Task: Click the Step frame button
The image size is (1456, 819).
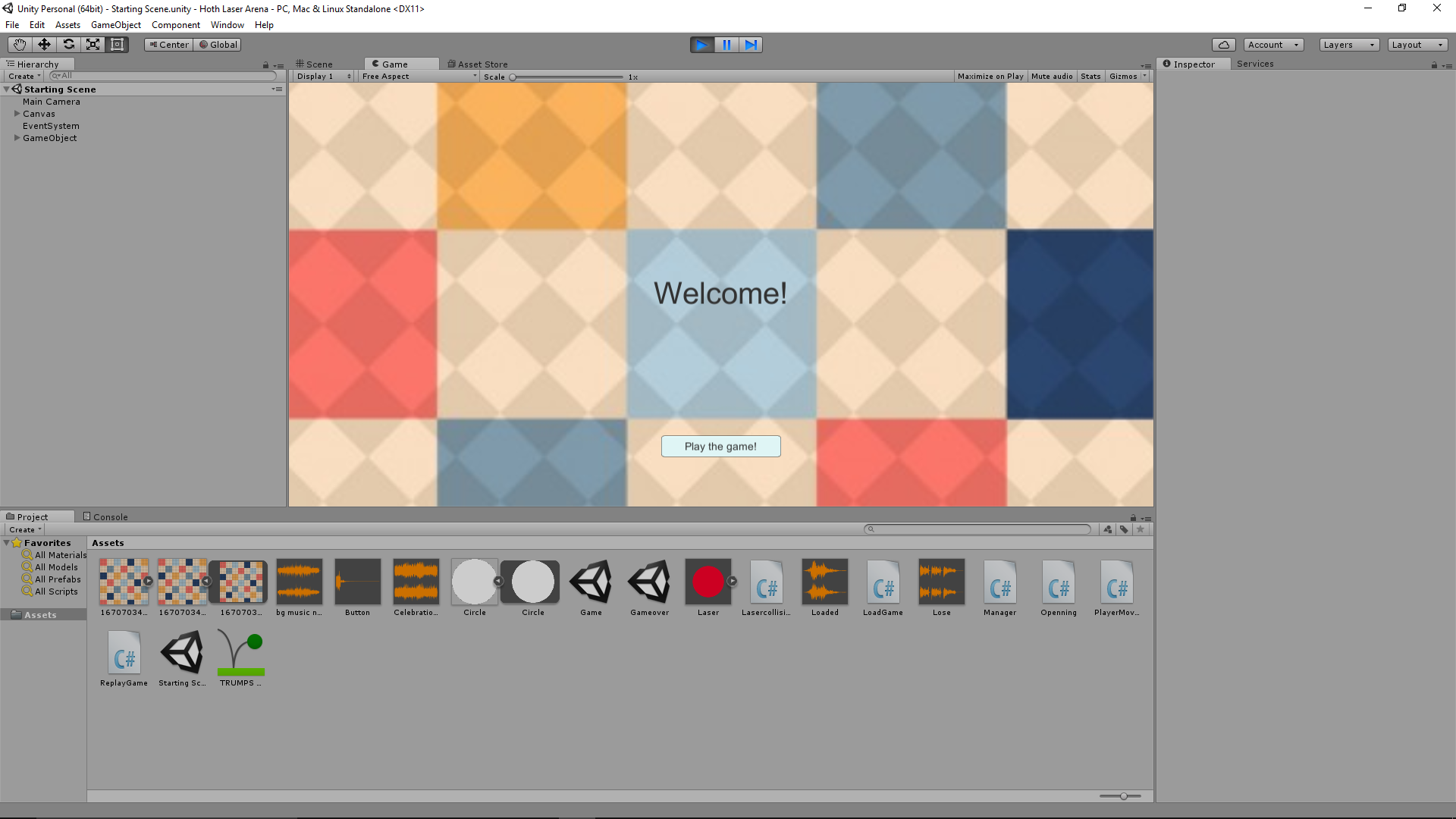Action: coord(751,45)
